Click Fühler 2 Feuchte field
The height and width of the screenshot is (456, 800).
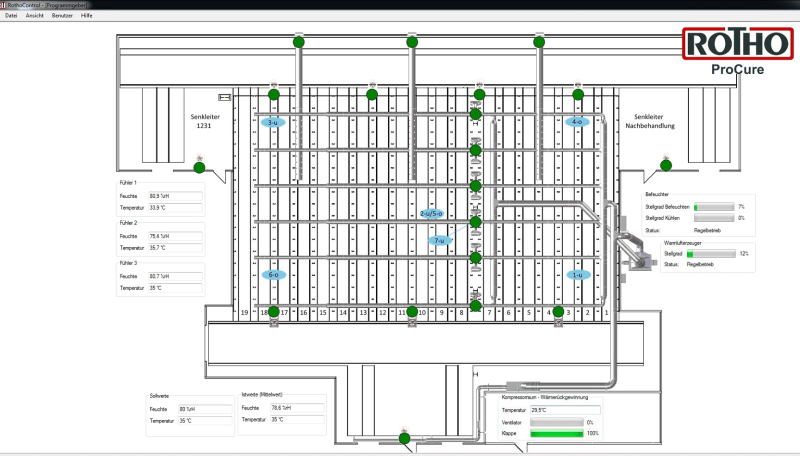click(x=175, y=236)
